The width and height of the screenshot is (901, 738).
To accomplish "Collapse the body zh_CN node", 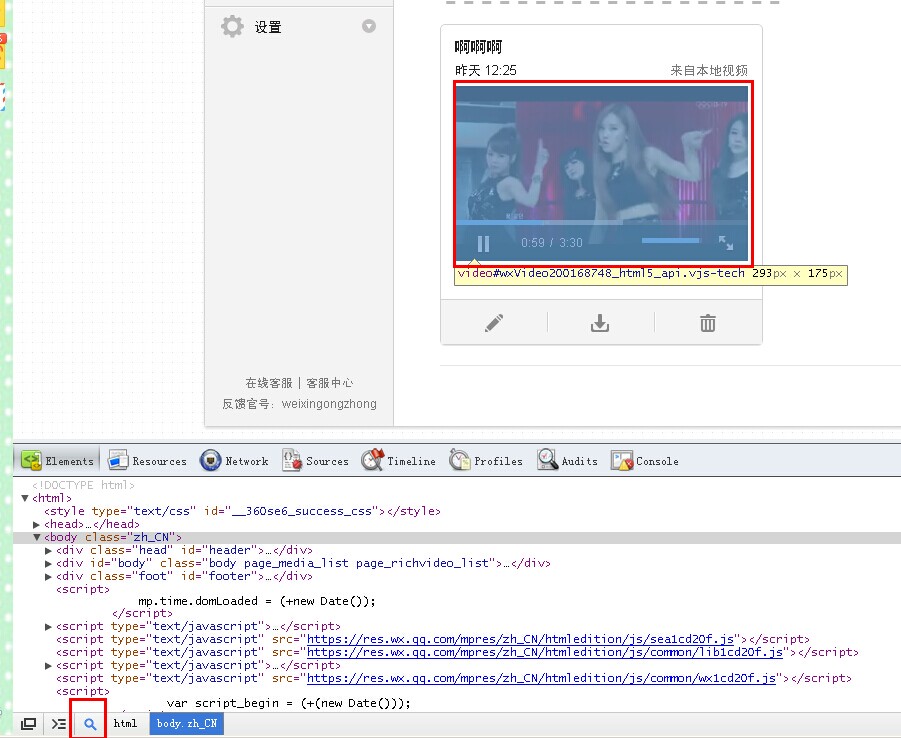I will click(37, 537).
